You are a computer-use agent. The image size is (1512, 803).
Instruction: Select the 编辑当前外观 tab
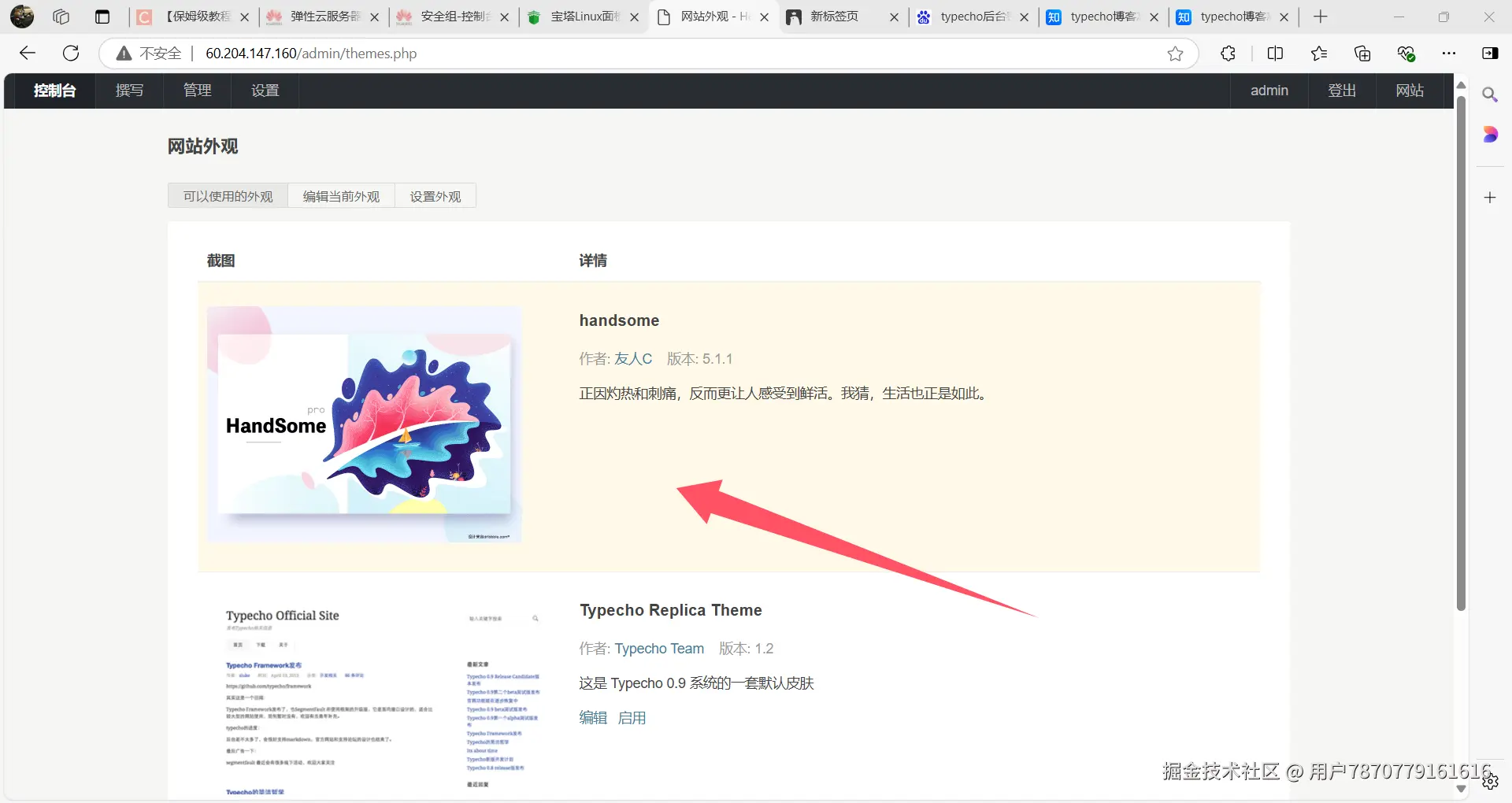click(341, 196)
